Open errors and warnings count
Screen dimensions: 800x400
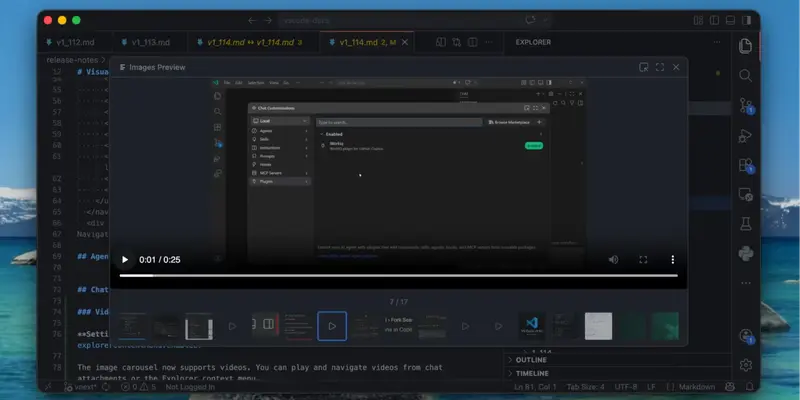pos(138,387)
